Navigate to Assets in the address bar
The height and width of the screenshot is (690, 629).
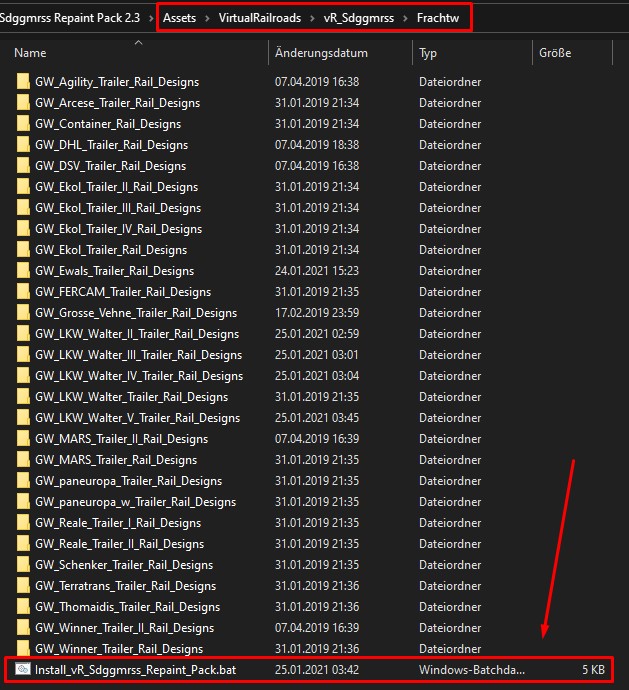(x=178, y=16)
